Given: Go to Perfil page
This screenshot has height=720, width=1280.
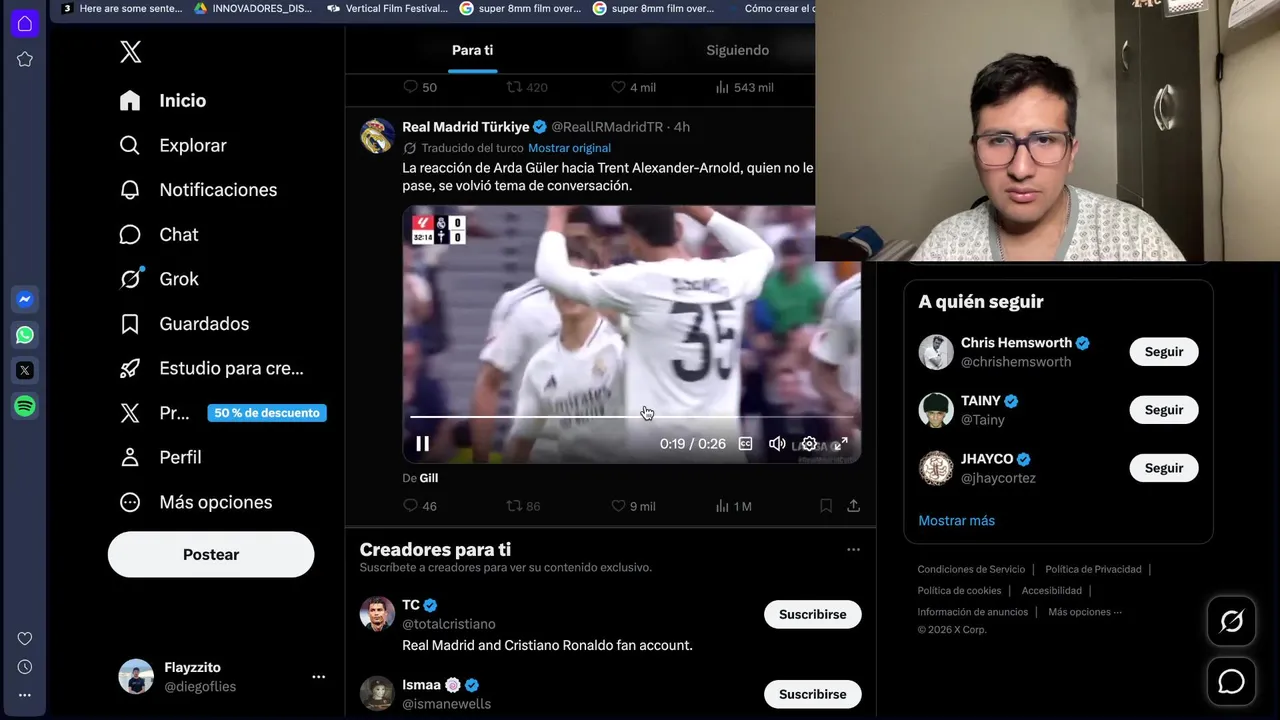Looking at the screenshot, I should [160, 457].
